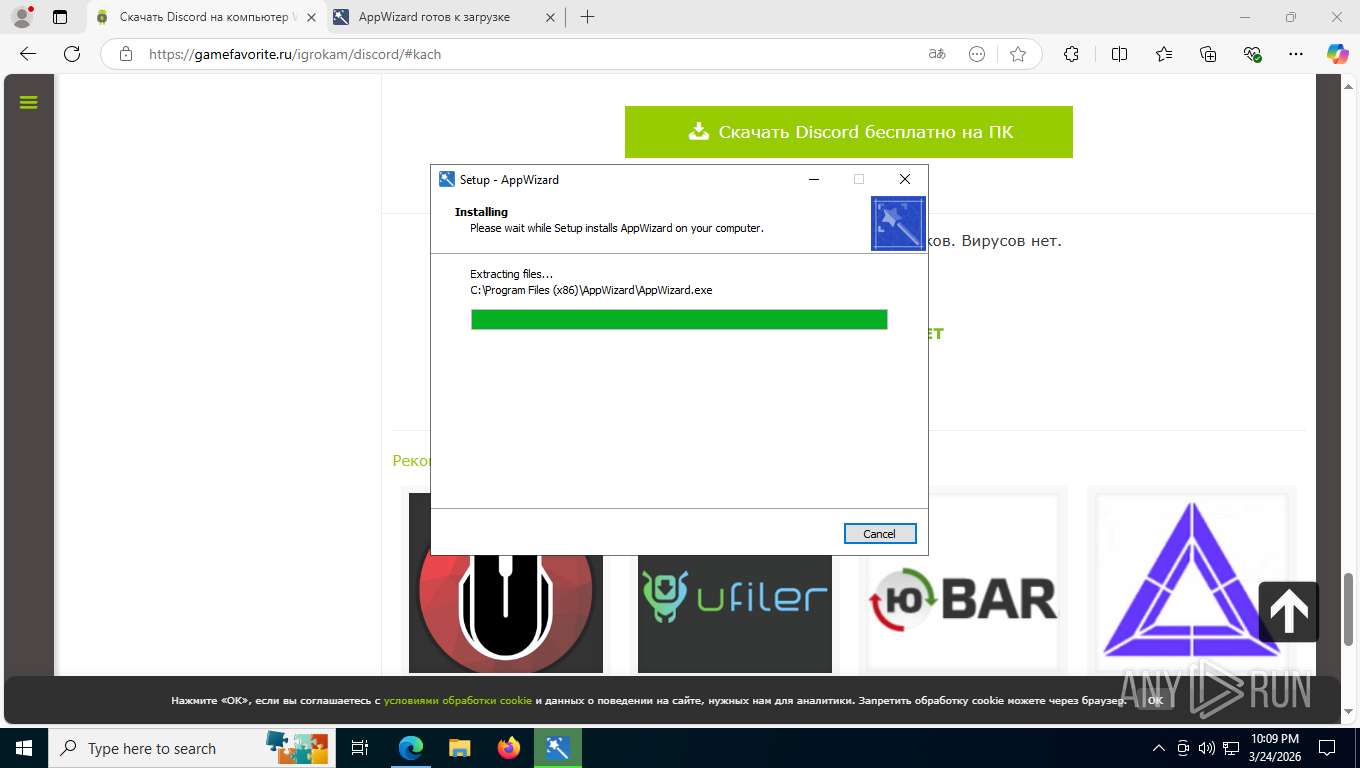Viewport: 1360px width, 768px height.
Task: Open the browser profile avatar
Action: coord(22,17)
